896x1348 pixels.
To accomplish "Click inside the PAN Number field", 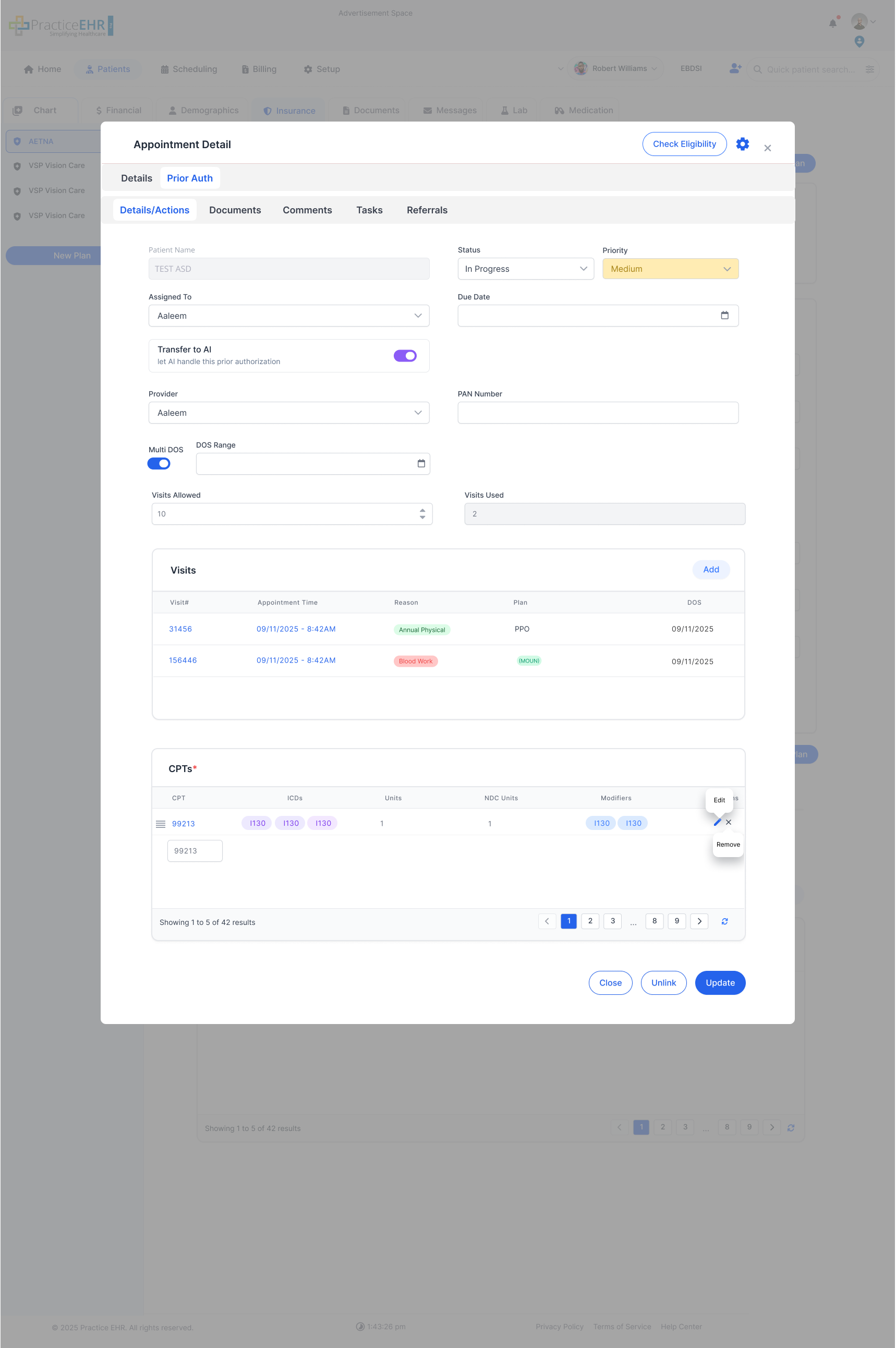I will [598, 412].
